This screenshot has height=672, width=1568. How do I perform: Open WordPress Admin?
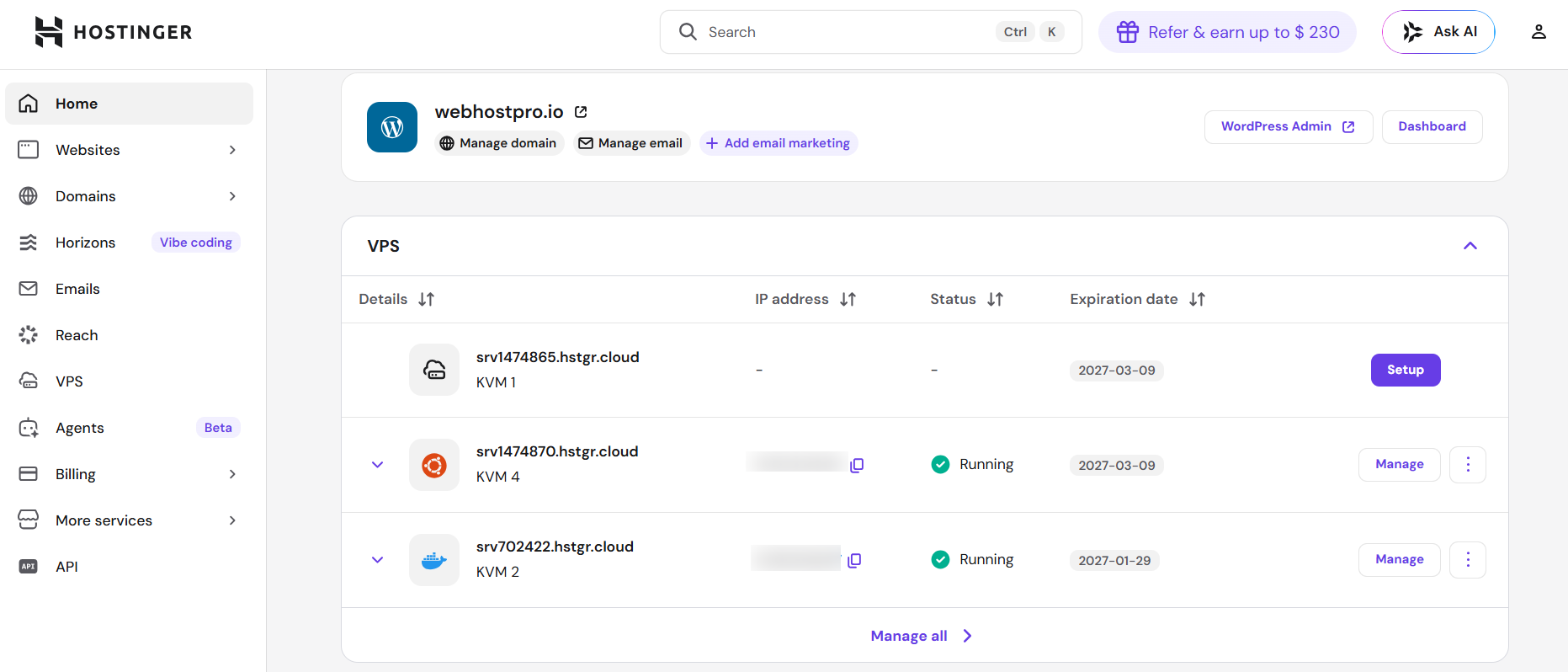click(1289, 127)
